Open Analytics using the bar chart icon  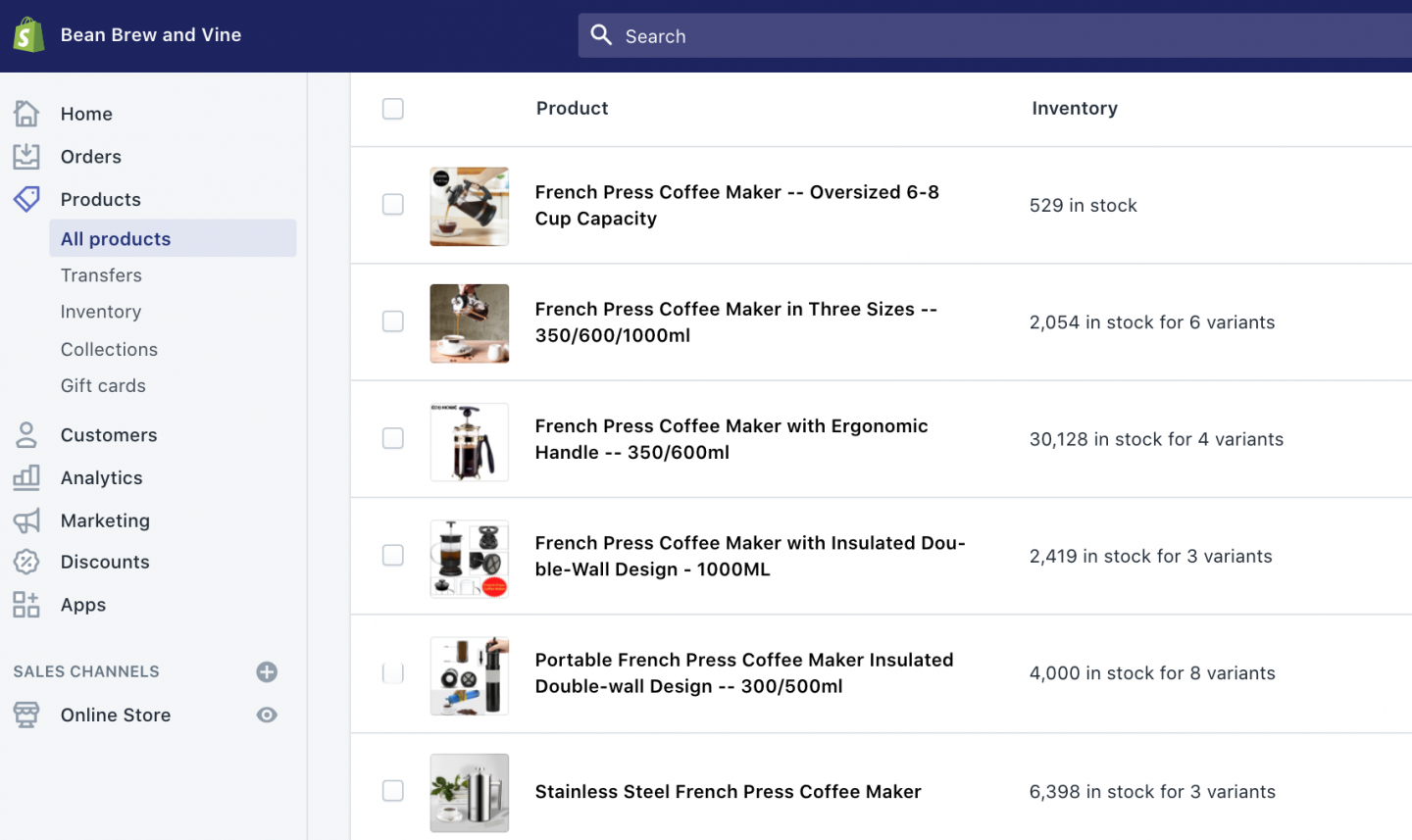(x=26, y=478)
